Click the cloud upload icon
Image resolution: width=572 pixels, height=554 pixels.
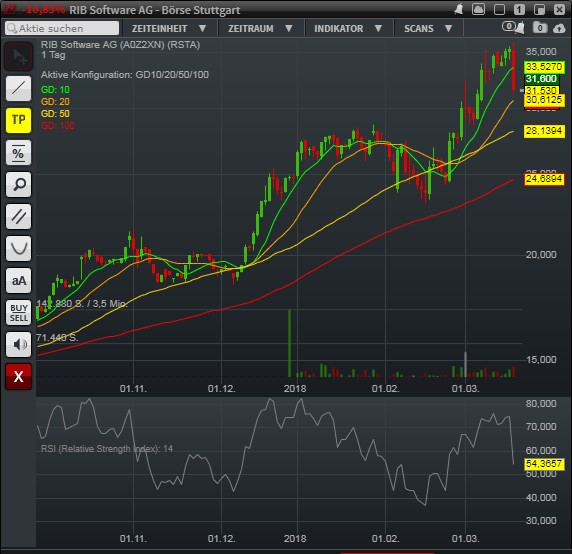[559, 28]
